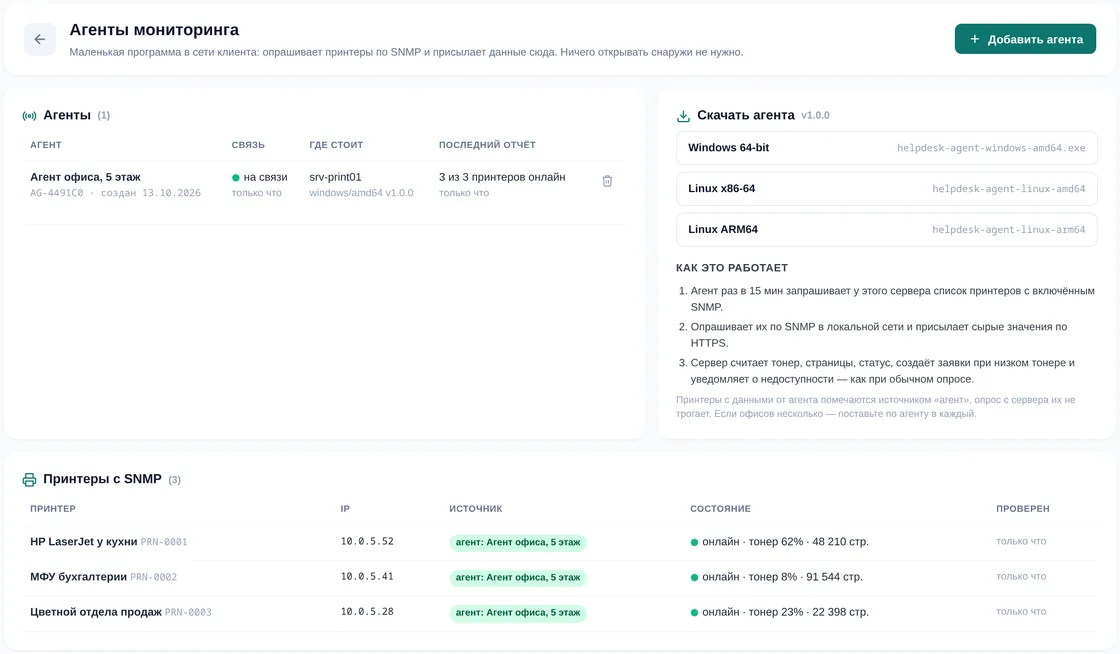The image size is (1120, 654).
Task: Download the Windows 64-bit agent
Action: coord(886,148)
